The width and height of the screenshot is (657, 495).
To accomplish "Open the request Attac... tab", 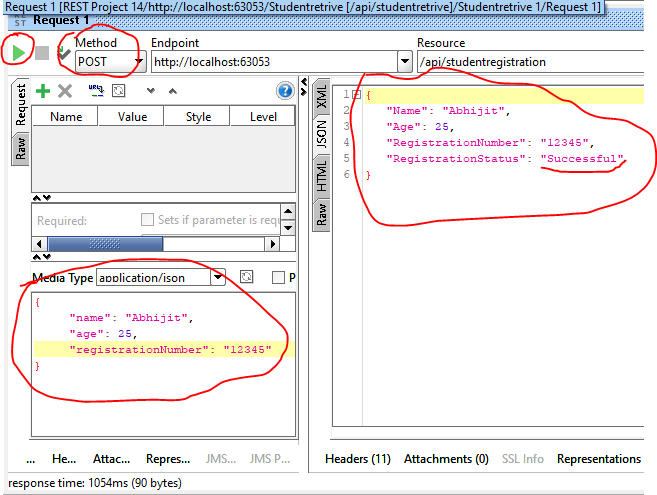I will click(x=111, y=459).
